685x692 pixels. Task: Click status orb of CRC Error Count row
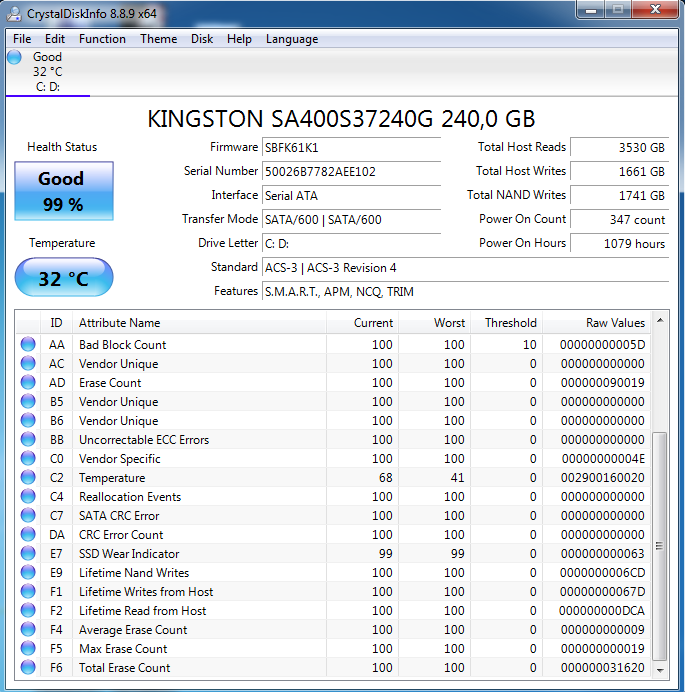coord(28,534)
